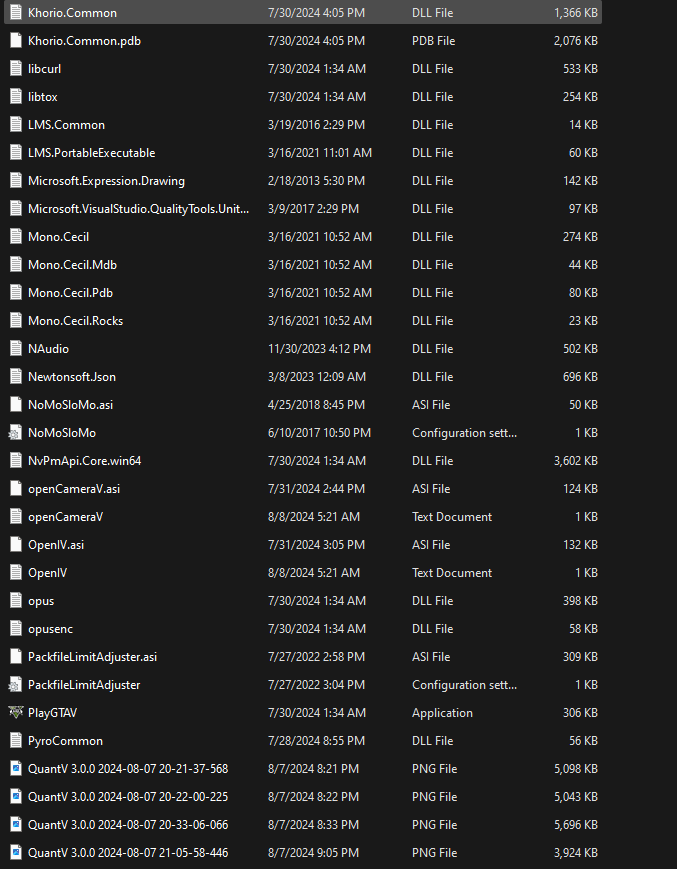
Task: Click the 3/19/2016 2:29 PM date cell
Action: tap(316, 124)
